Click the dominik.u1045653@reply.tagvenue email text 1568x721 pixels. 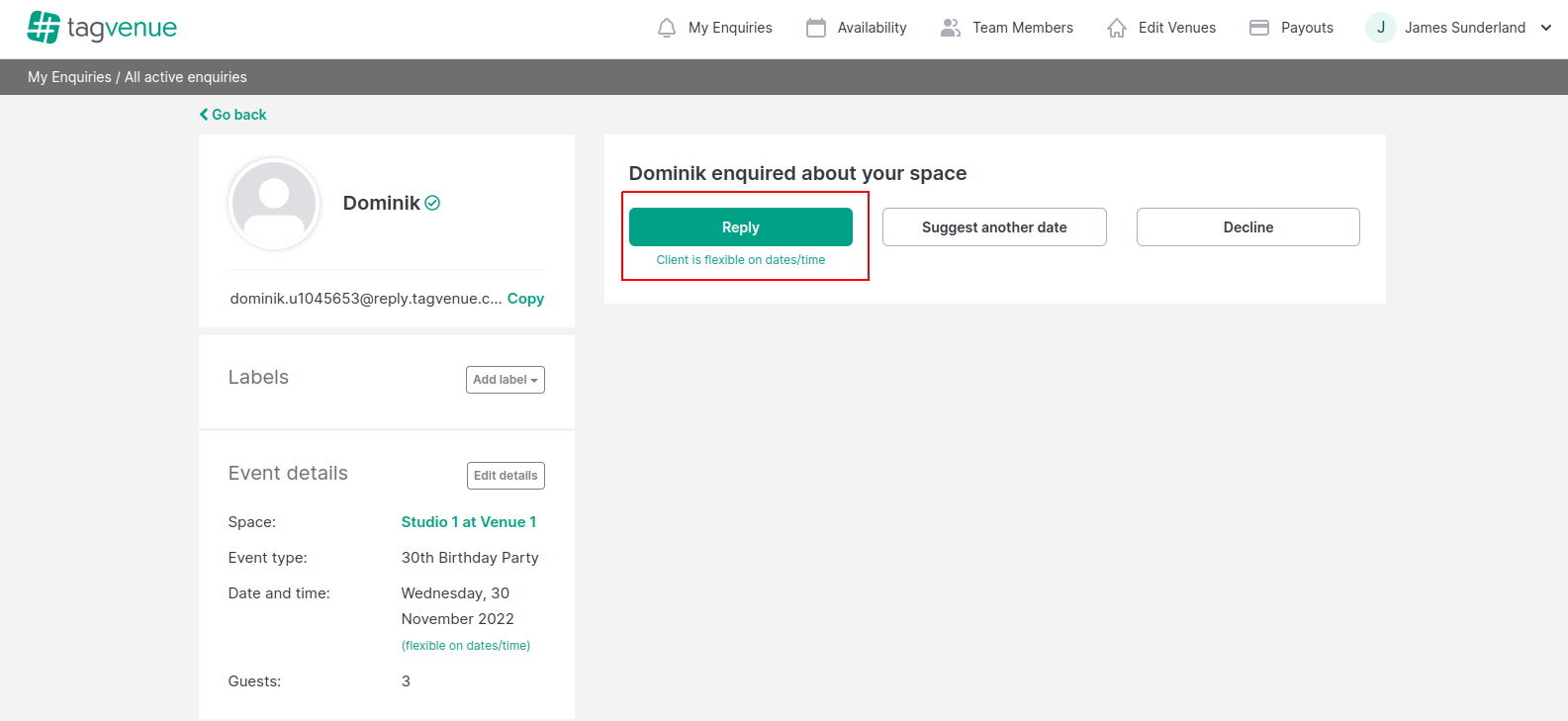point(366,299)
